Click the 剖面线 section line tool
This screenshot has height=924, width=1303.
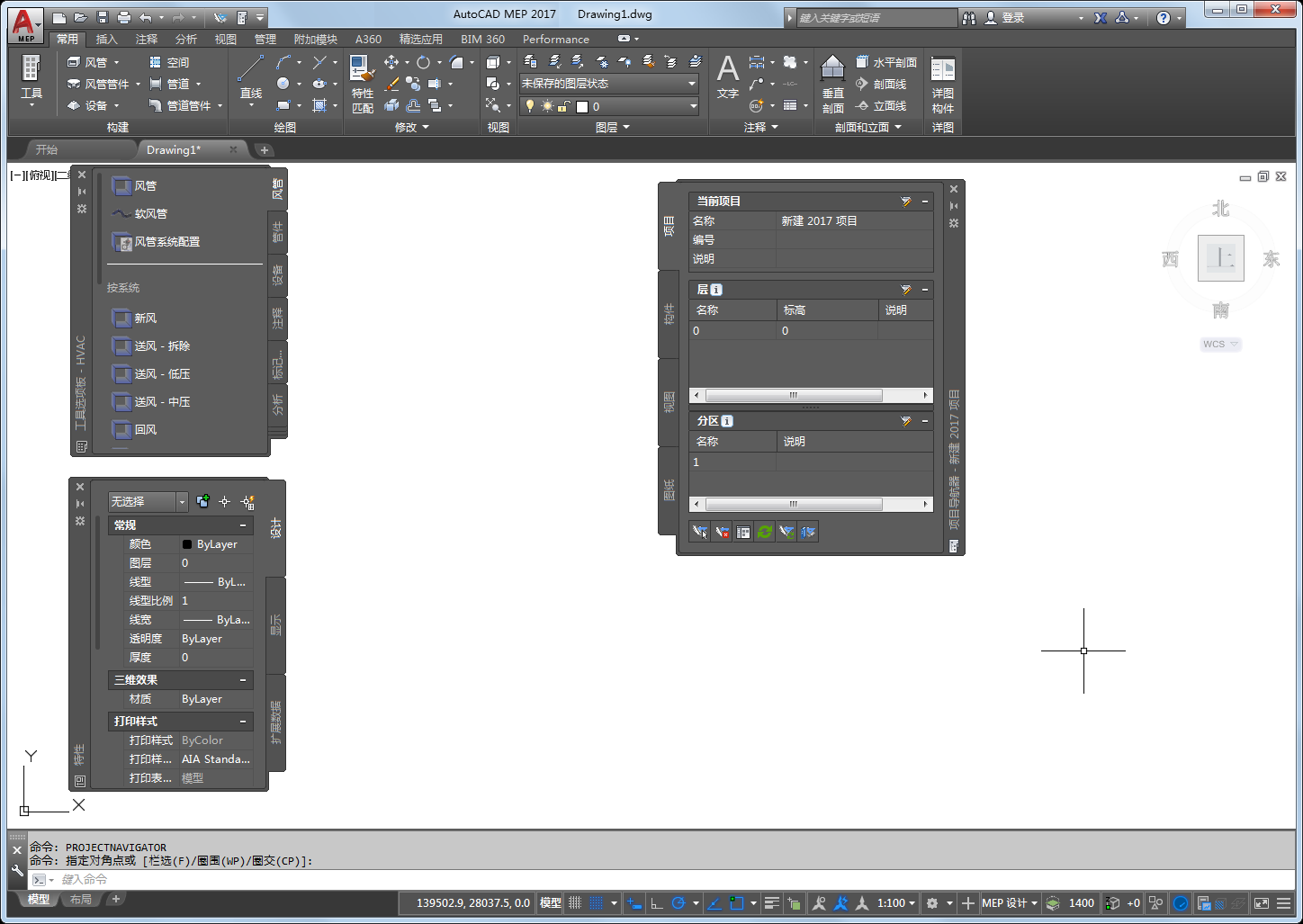881,84
